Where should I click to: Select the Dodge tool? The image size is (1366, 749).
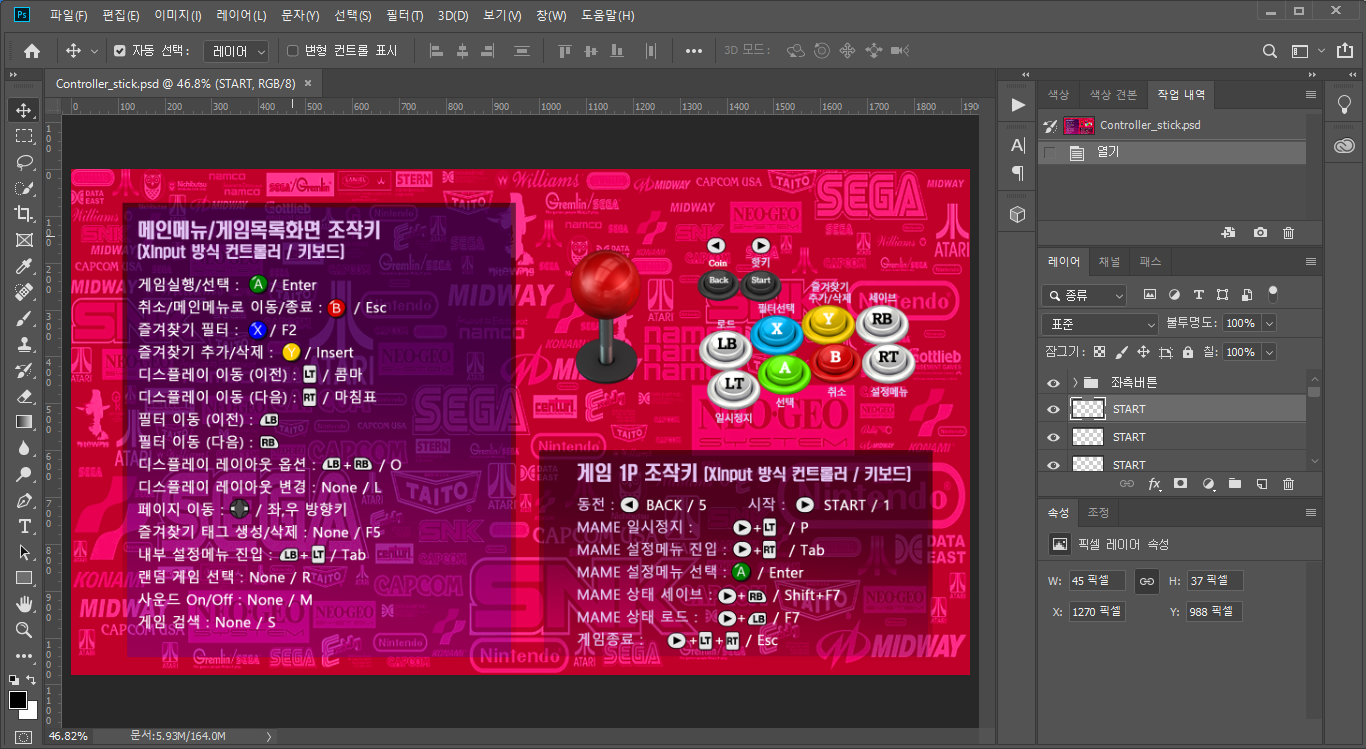coord(24,474)
